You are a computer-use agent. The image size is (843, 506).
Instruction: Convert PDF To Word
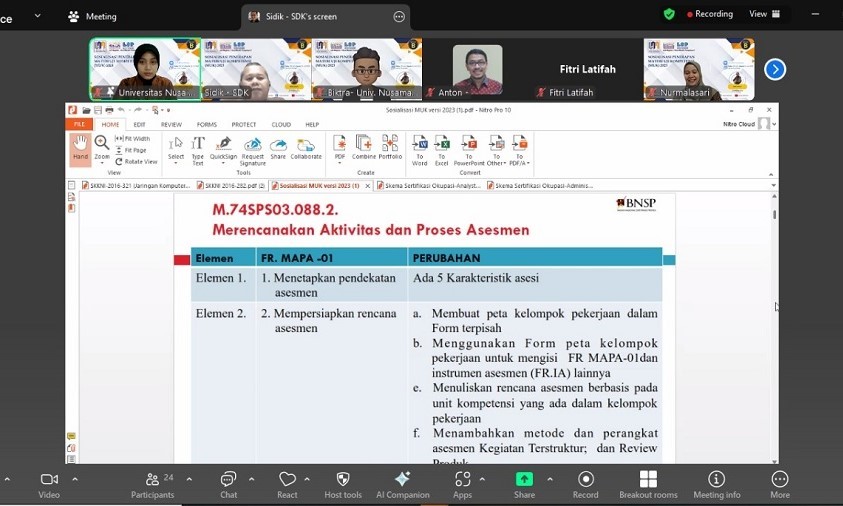pyautogui.click(x=419, y=150)
